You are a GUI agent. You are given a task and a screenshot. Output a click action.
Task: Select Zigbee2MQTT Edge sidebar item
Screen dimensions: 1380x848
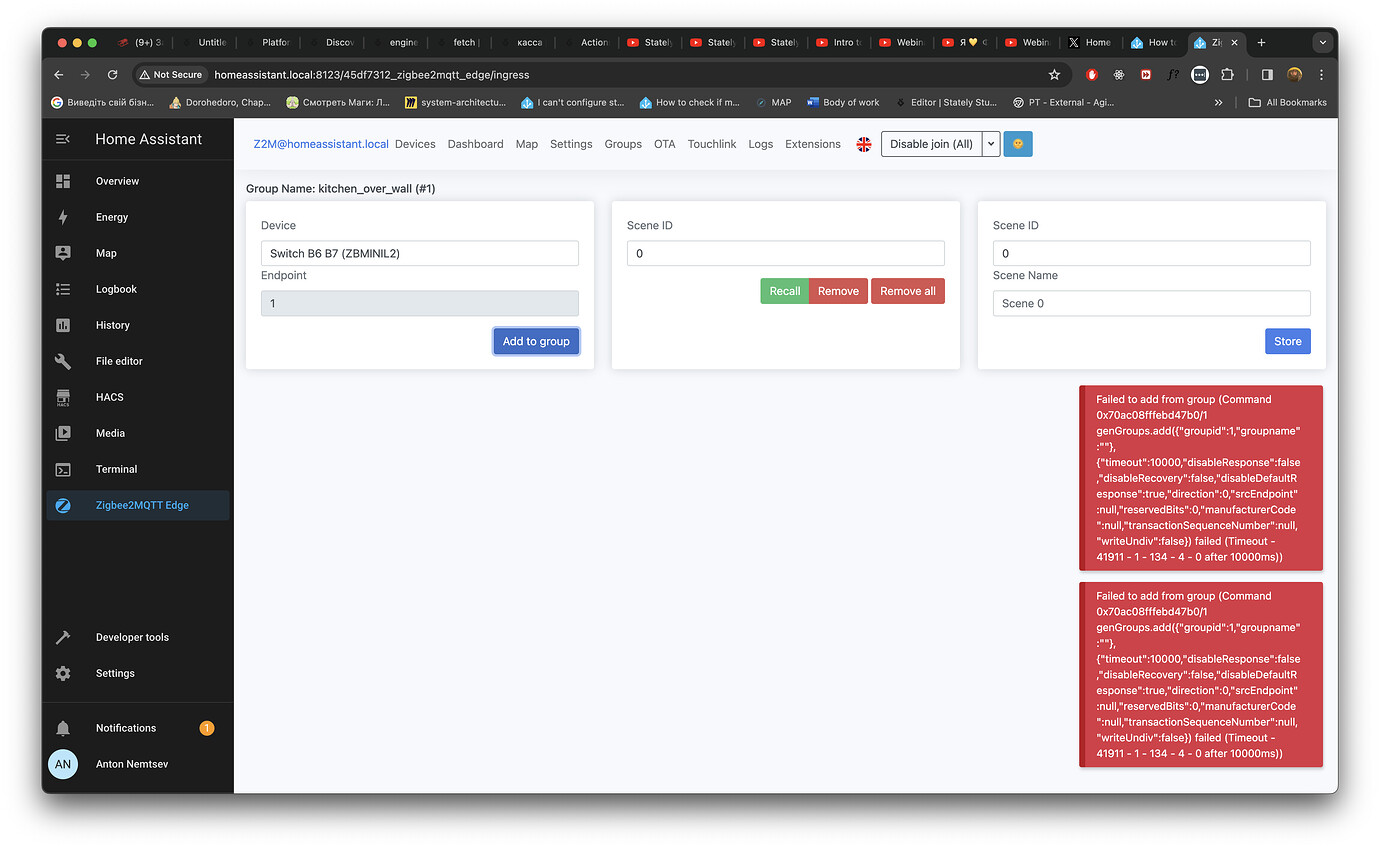tap(138, 505)
